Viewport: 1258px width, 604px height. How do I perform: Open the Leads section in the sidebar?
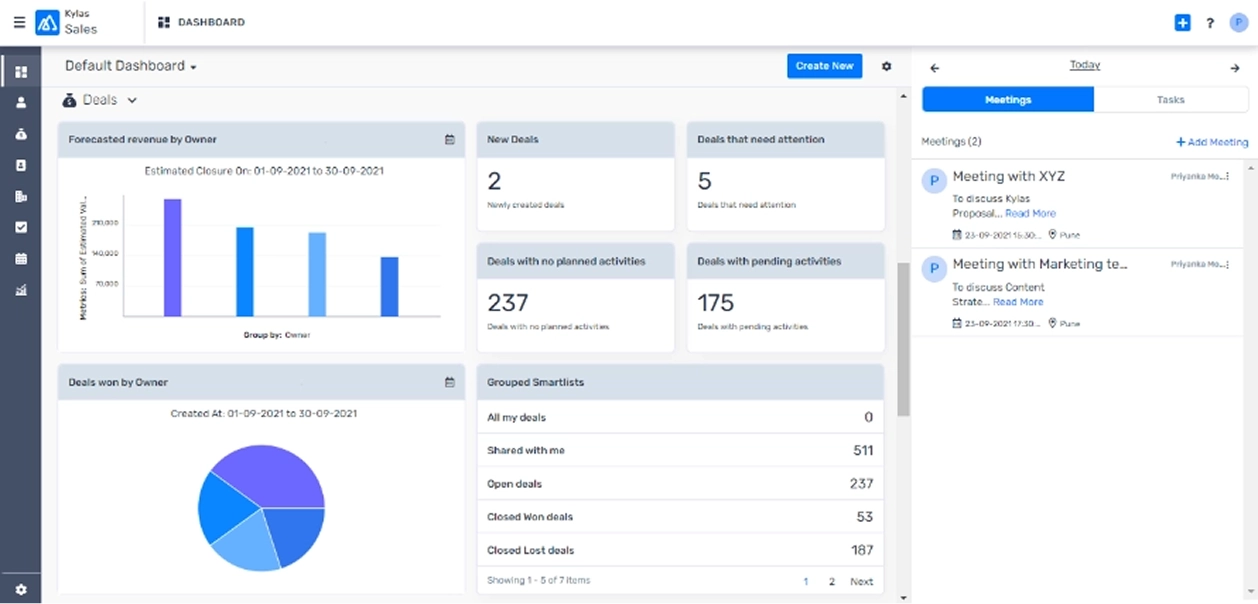coord(20,102)
